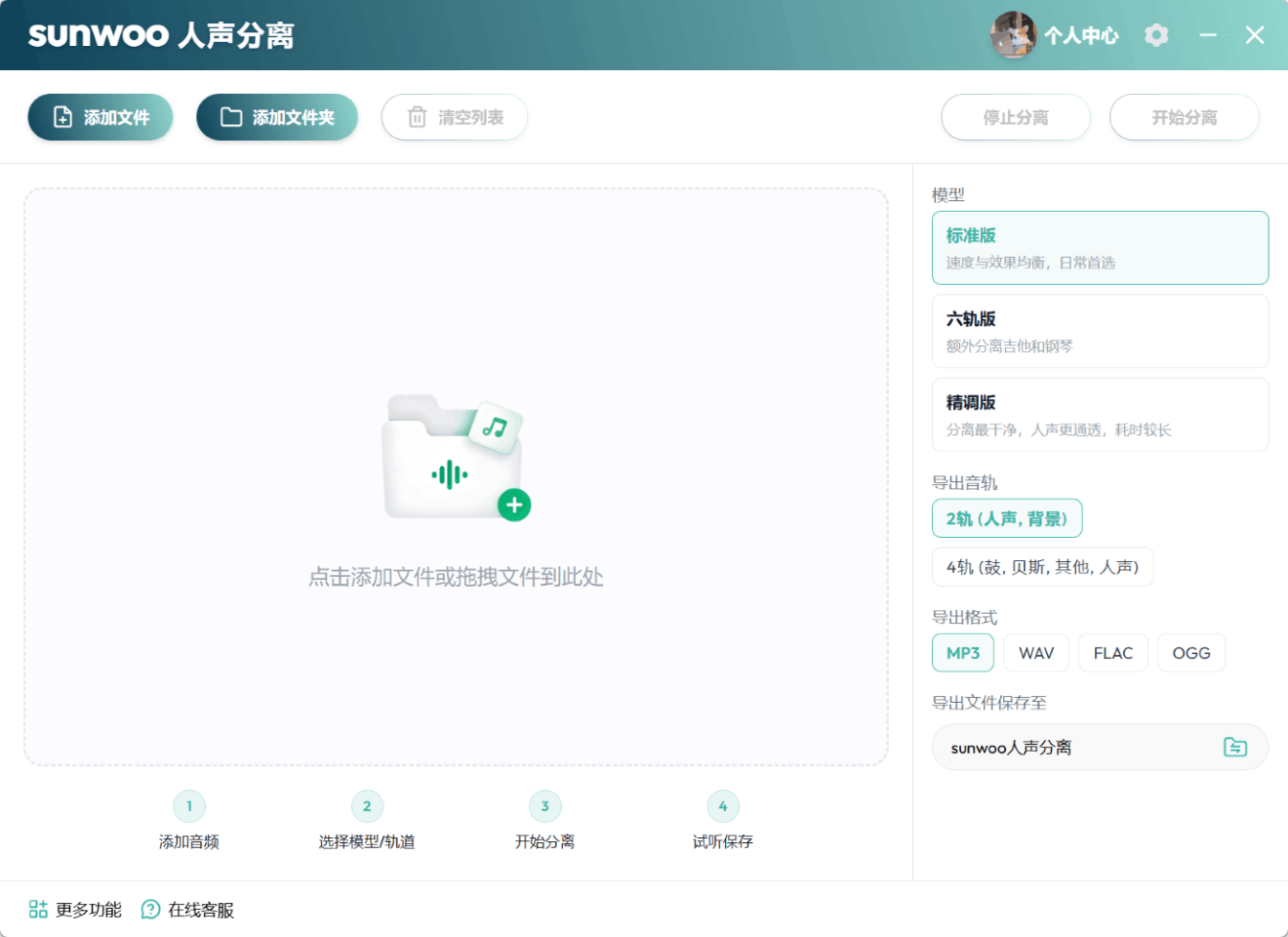Click the trash icon in 清空列表

(x=418, y=117)
